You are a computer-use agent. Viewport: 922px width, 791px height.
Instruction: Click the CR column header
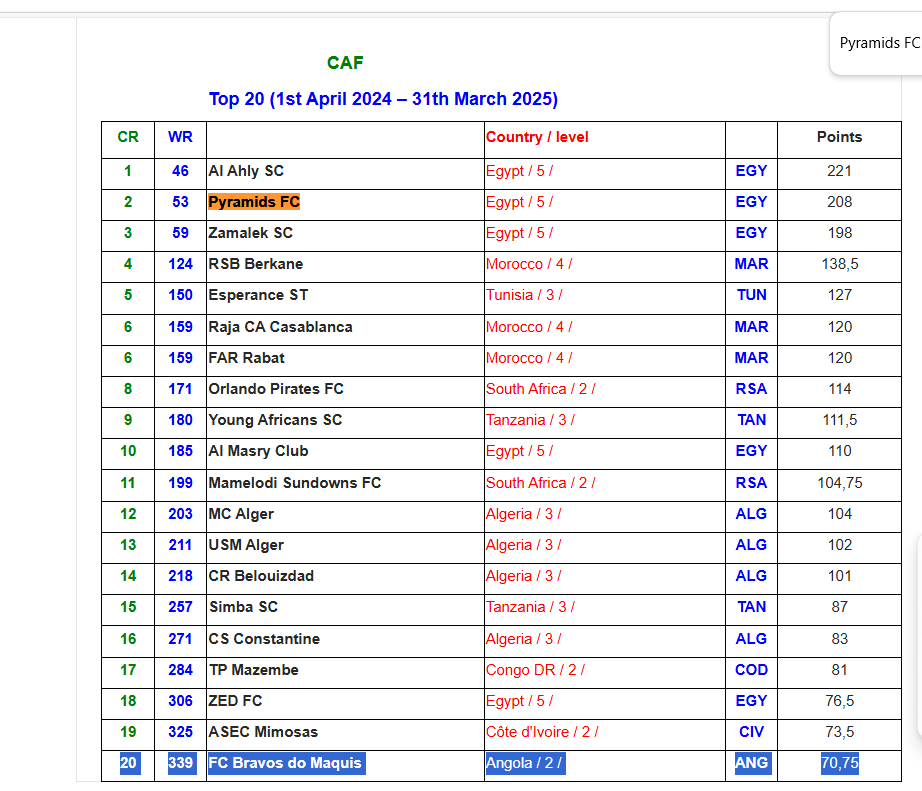[x=128, y=137]
